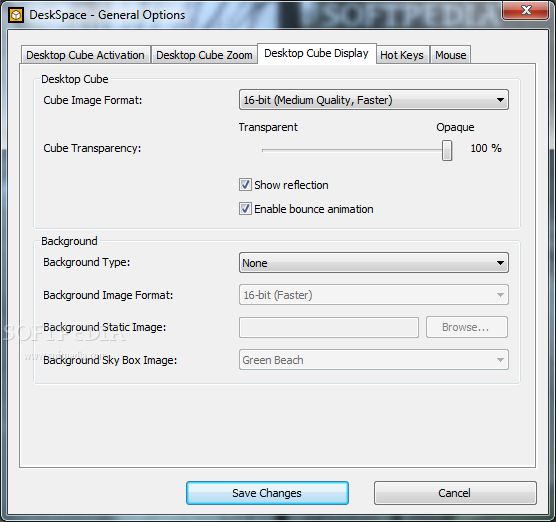Disable the Enable bounce animation checkbox

[245, 209]
